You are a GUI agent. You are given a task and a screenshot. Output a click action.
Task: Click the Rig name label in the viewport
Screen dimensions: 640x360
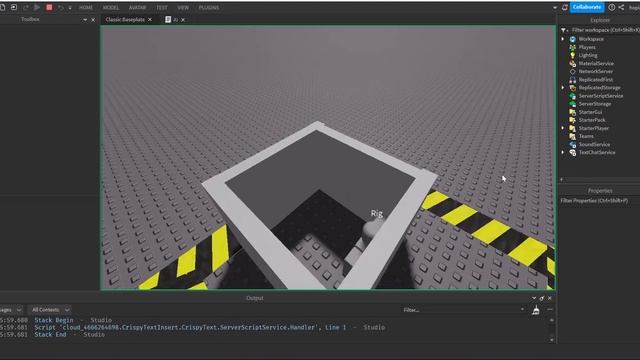click(x=377, y=213)
